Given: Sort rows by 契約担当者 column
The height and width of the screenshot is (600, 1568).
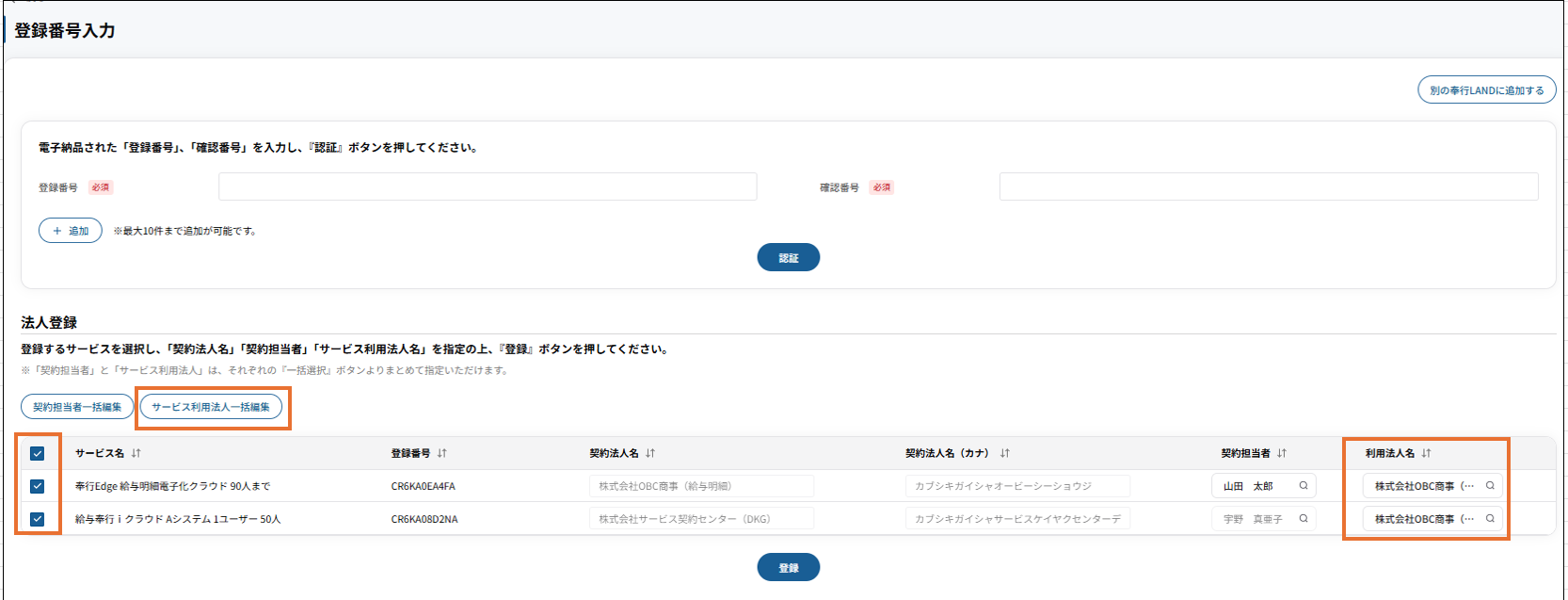Looking at the screenshot, I should click(1282, 453).
